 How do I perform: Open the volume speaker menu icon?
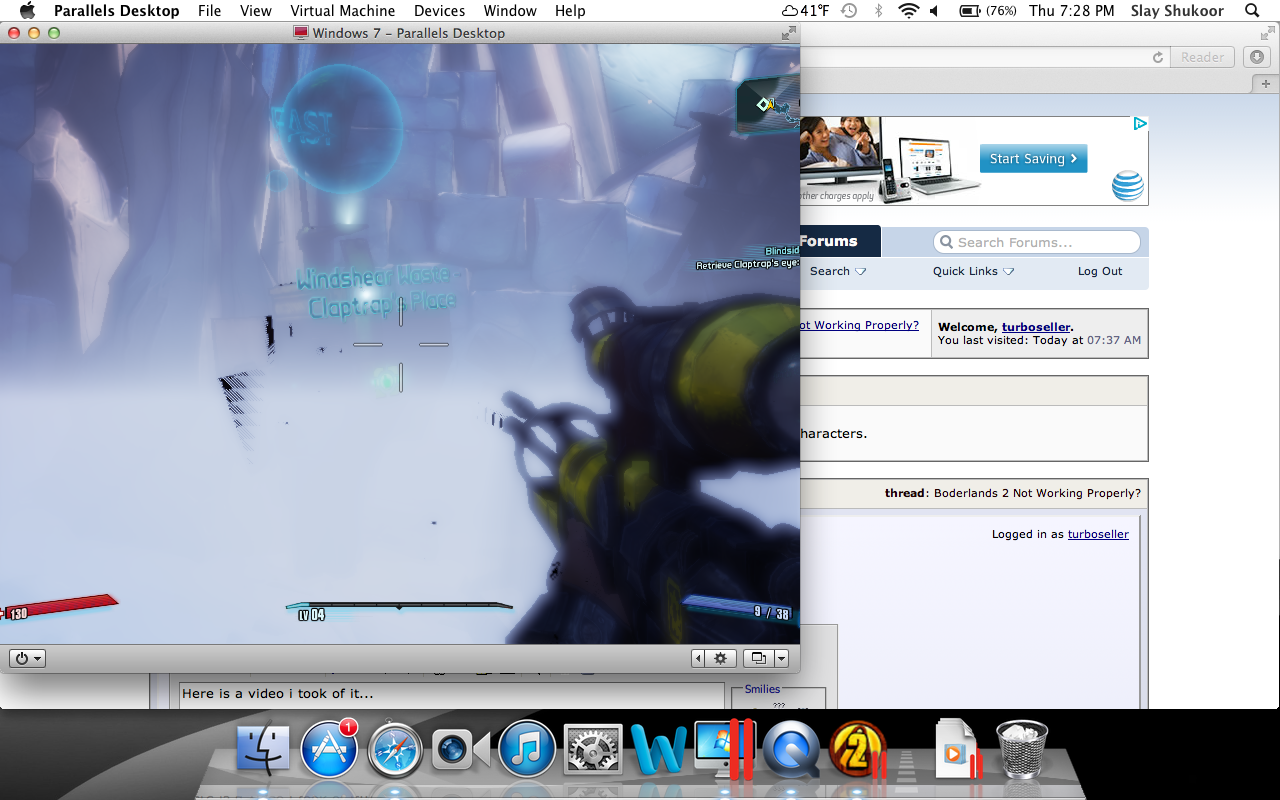point(934,11)
